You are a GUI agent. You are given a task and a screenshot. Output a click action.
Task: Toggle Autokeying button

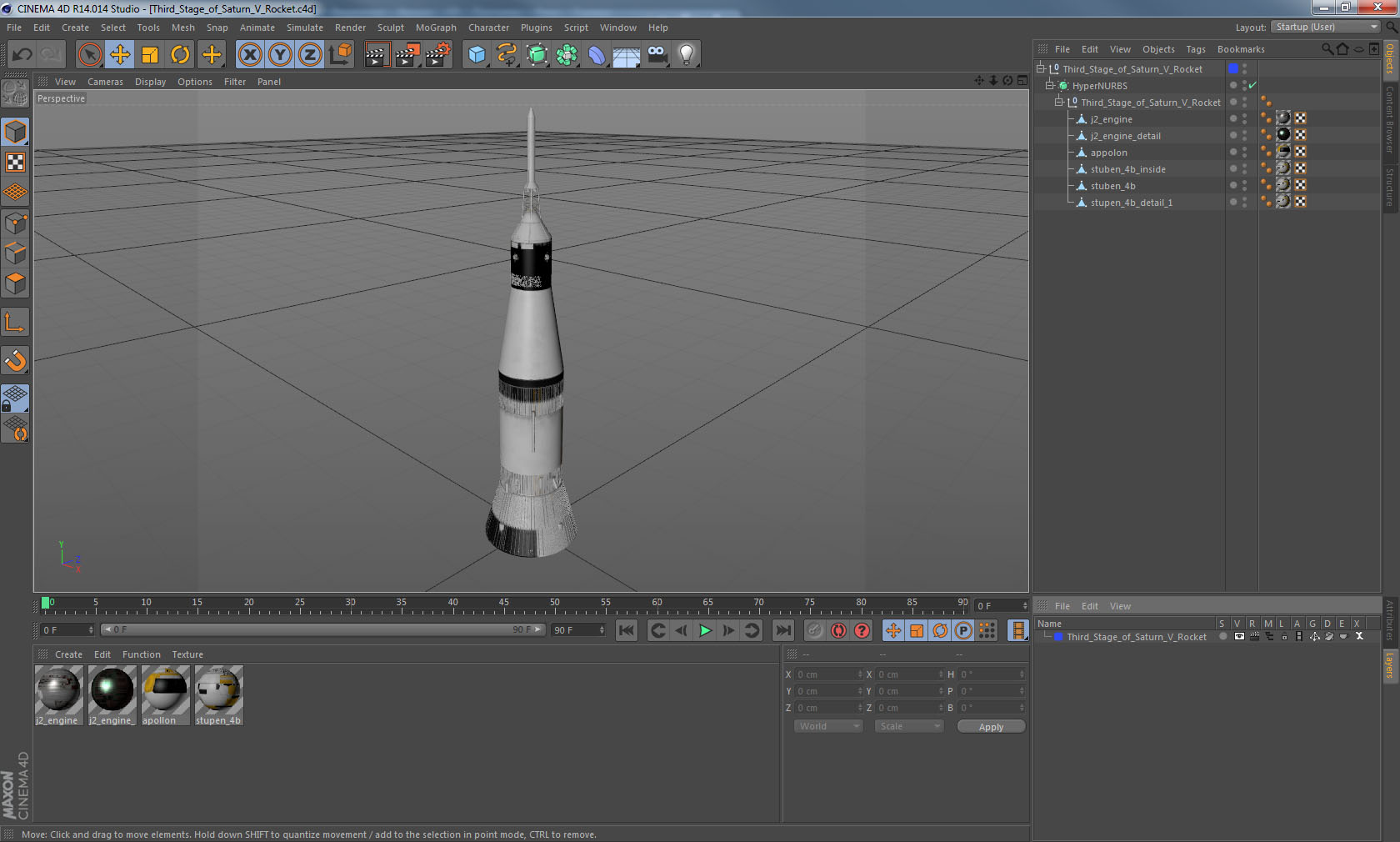coord(838,630)
